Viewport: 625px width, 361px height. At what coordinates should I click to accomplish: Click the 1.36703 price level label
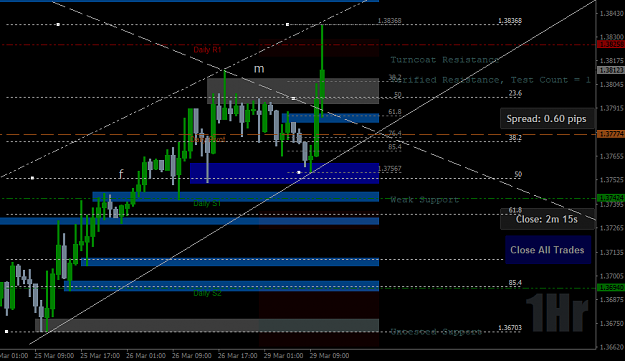pyautogui.click(x=510, y=328)
